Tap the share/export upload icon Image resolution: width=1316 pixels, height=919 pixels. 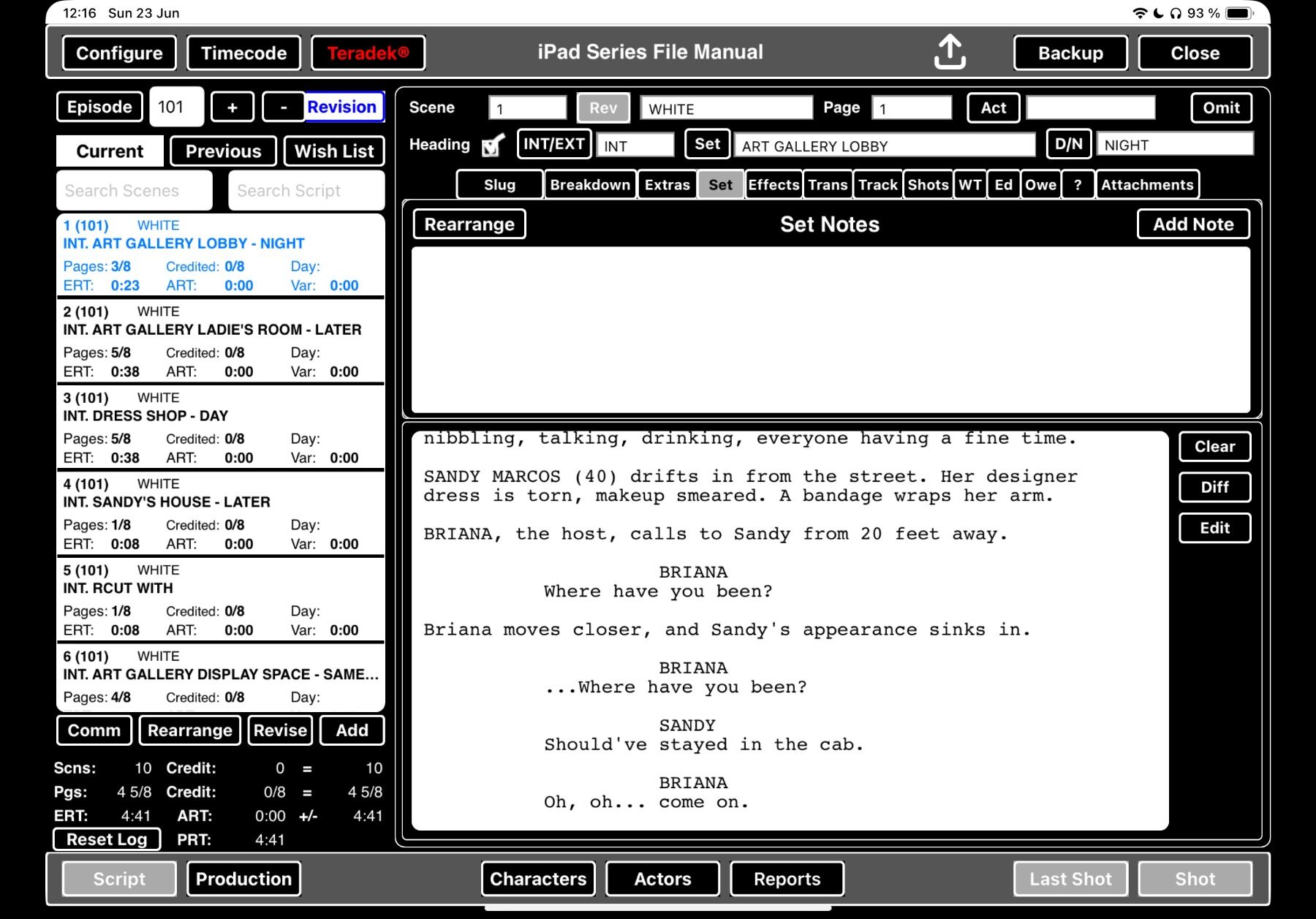pos(950,53)
